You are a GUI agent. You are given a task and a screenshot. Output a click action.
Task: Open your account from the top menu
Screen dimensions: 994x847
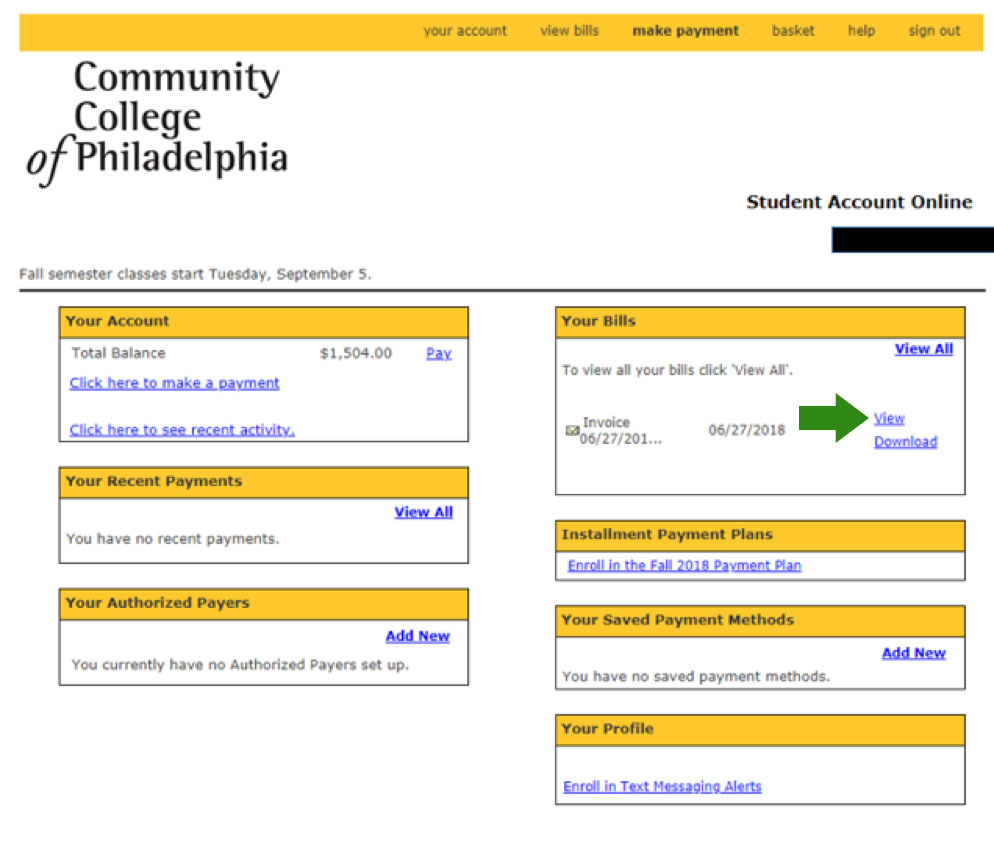pos(465,31)
